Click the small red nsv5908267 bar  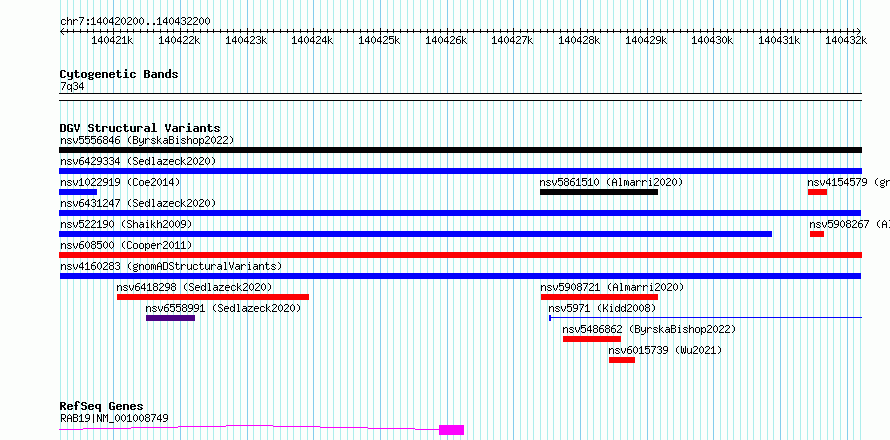[x=817, y=234]
